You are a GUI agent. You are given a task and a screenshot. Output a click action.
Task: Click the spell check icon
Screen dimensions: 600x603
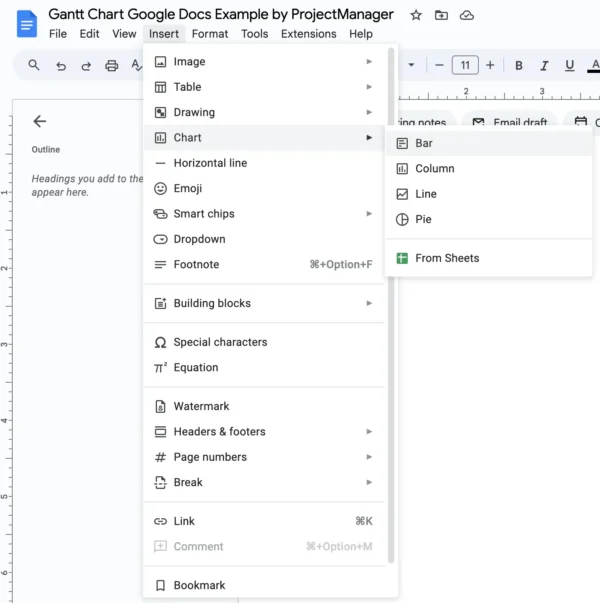tap(136, 65)
